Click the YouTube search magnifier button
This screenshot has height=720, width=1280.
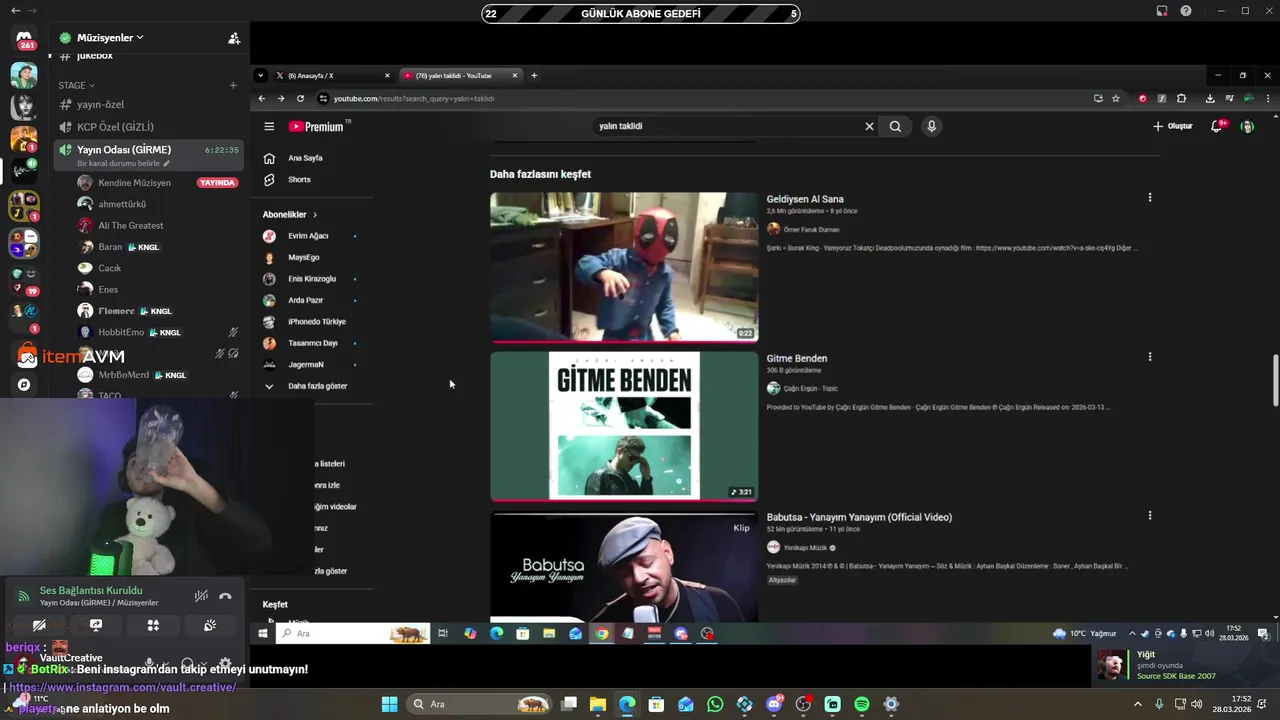895,127
